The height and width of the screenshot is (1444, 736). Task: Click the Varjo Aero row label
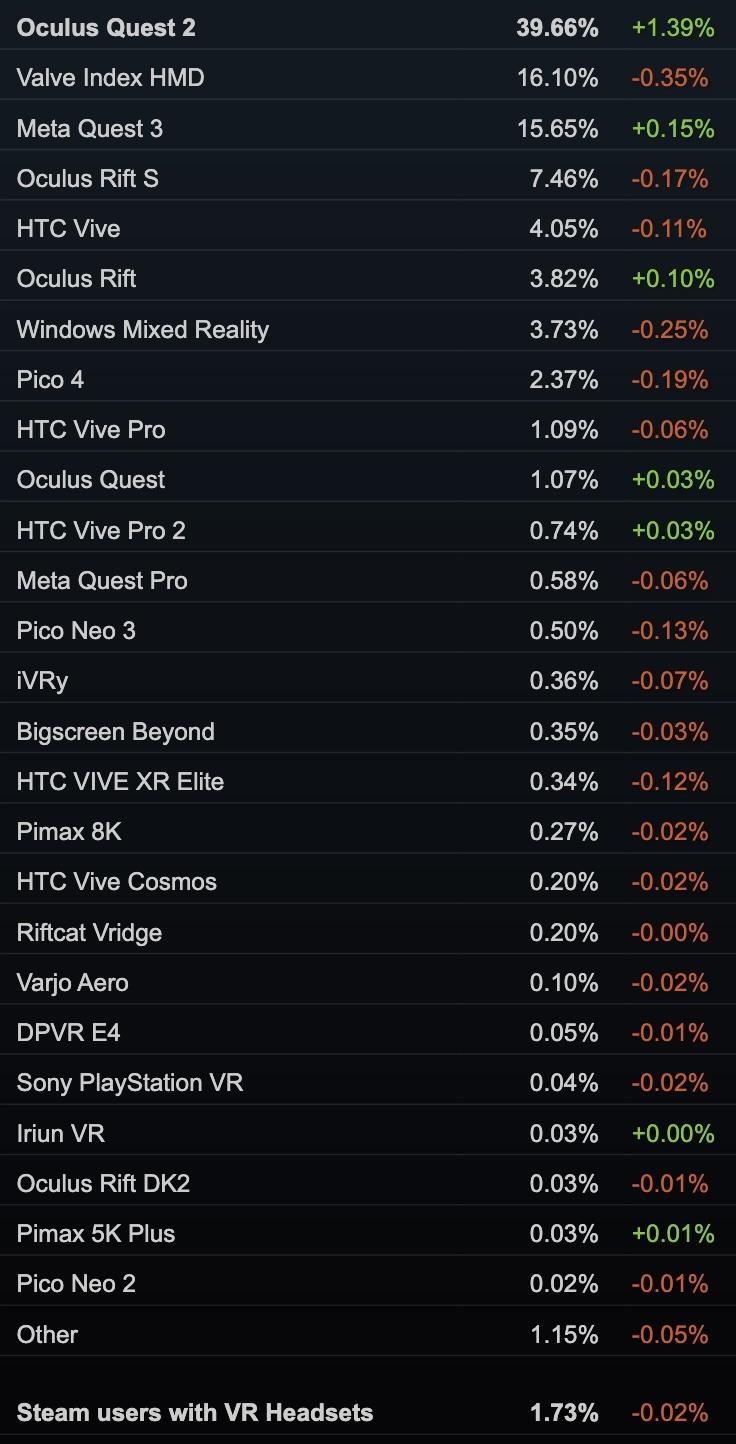pos(72,983)
